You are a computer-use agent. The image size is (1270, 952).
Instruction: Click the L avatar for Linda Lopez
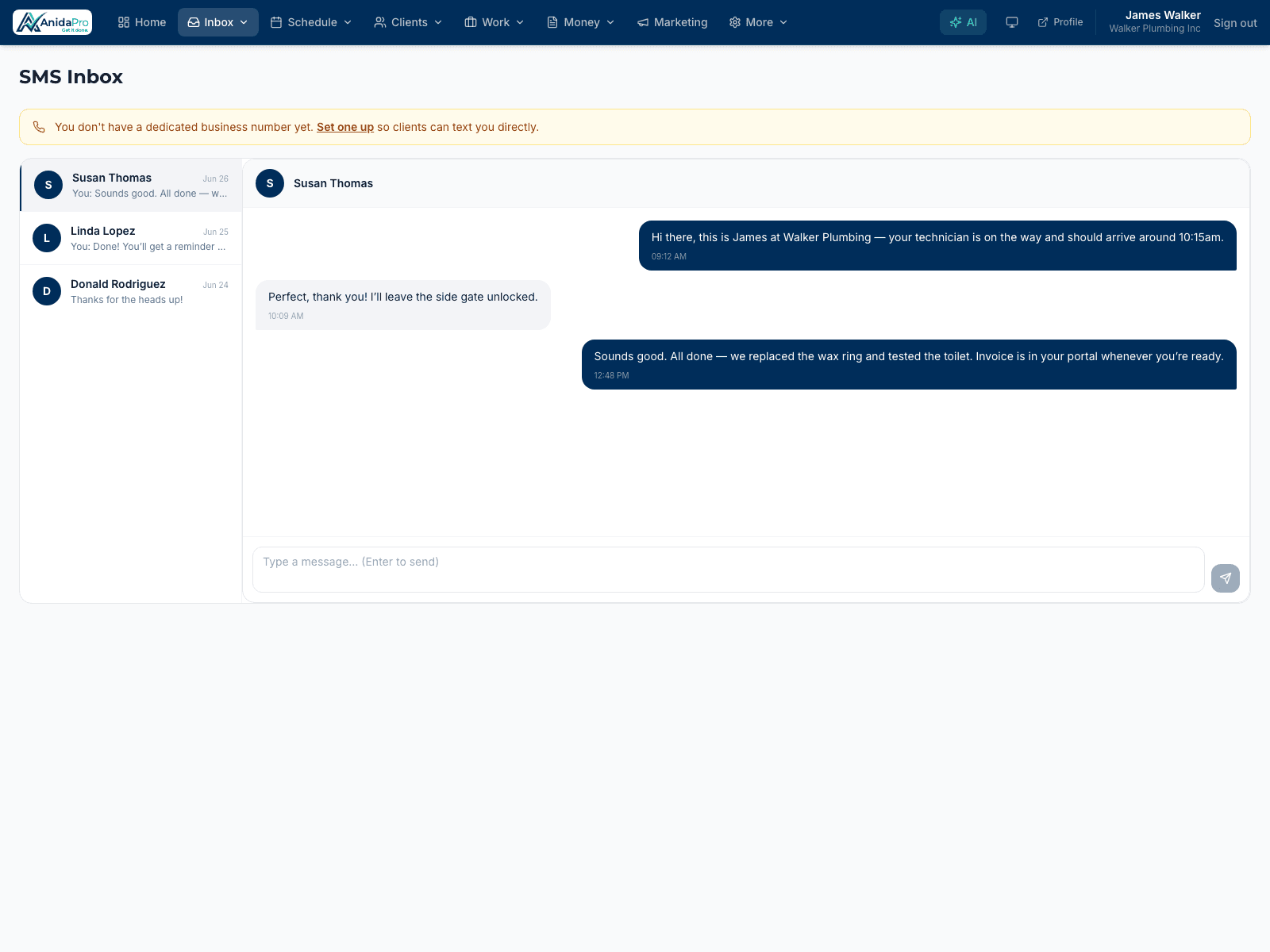pos(47,238)
